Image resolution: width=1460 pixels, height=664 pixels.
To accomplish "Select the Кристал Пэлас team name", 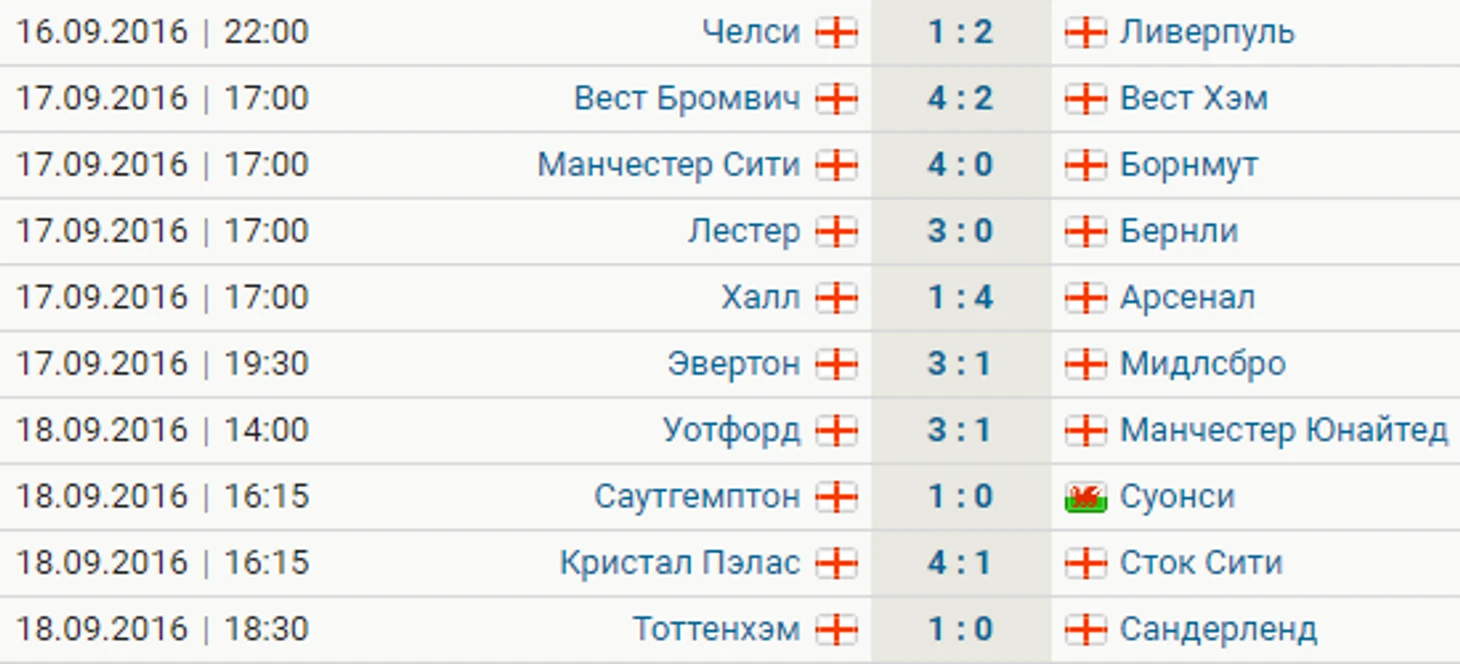I will 680,563.
